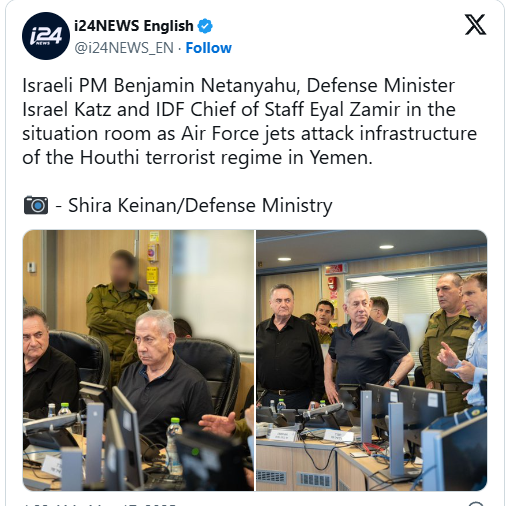
Task: Click the cut-off timestamp below the photos
Action: 99,504
